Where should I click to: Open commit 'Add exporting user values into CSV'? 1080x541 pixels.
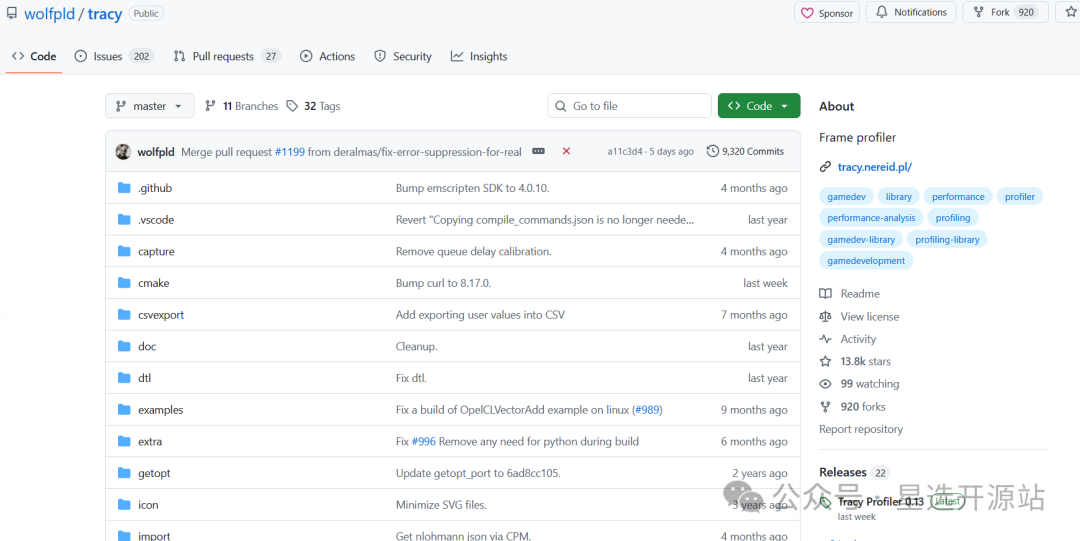pos(480,315)
